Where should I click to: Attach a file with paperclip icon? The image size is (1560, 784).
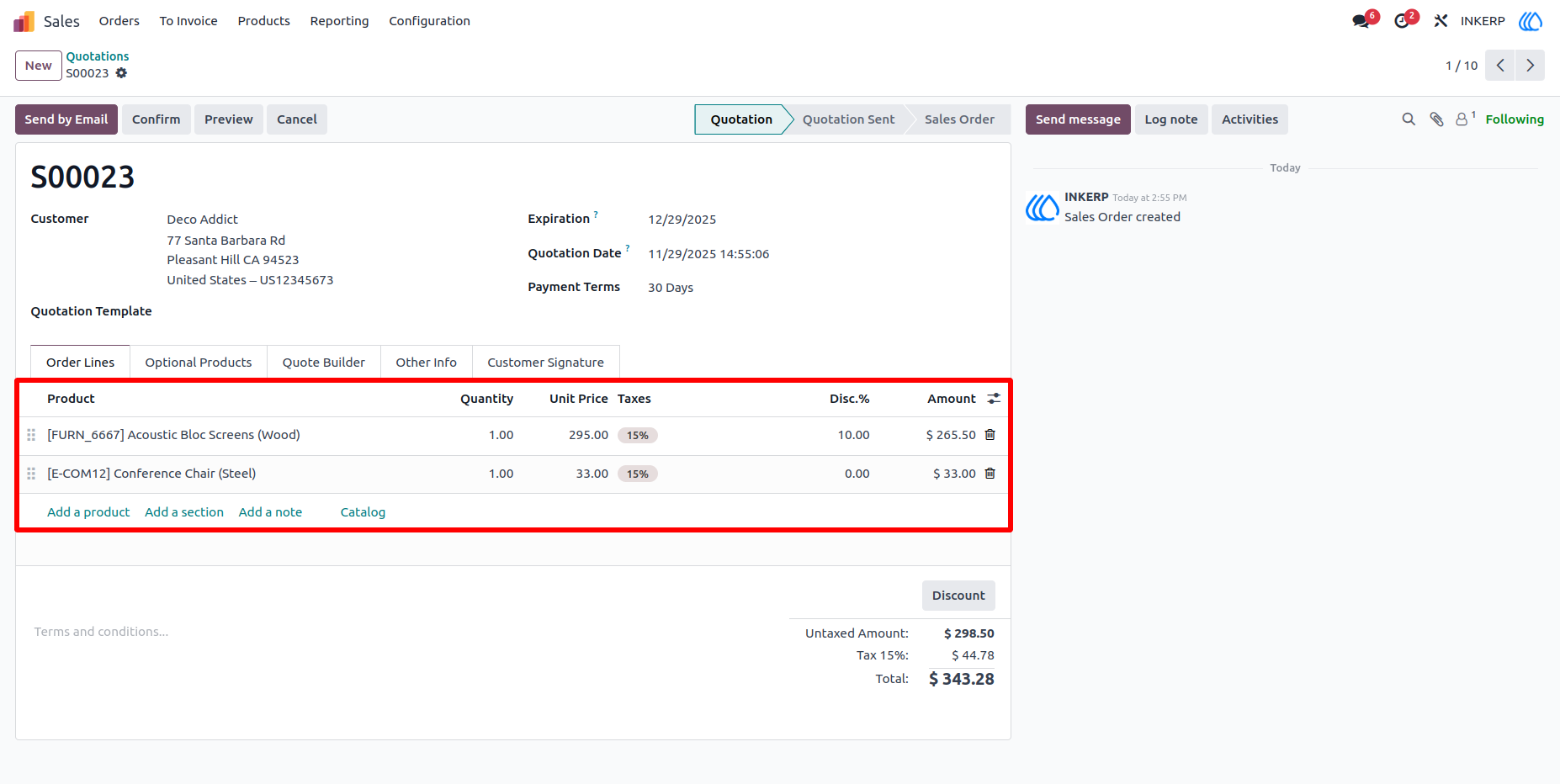(1436, 119)
